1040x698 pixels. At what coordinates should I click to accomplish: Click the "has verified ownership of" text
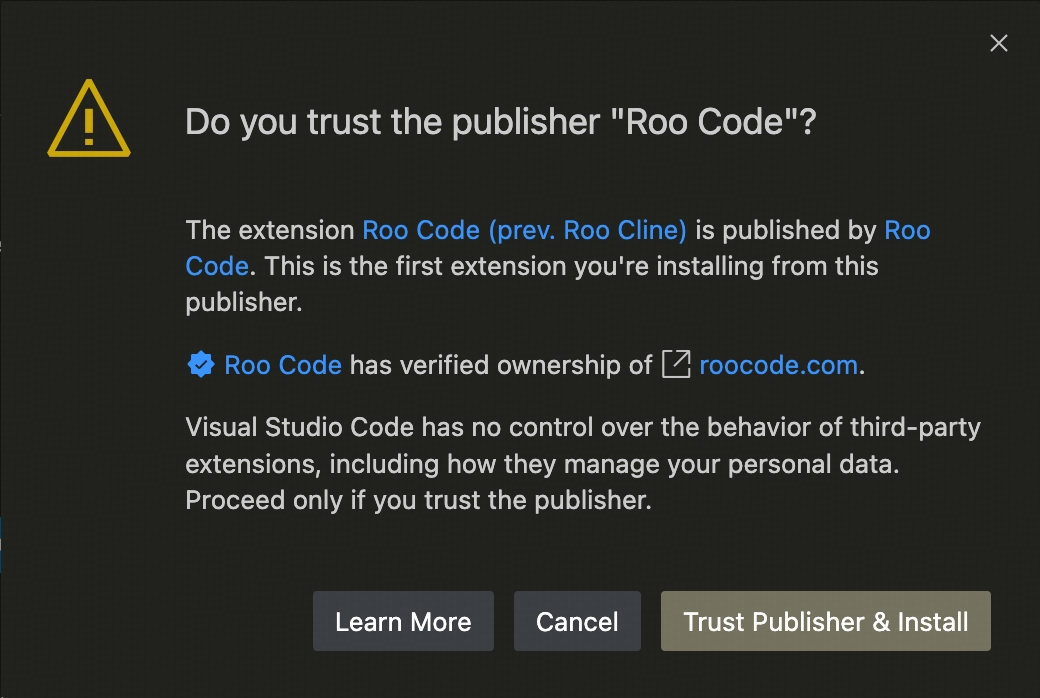pyautogui.click(x=501, y=365)
